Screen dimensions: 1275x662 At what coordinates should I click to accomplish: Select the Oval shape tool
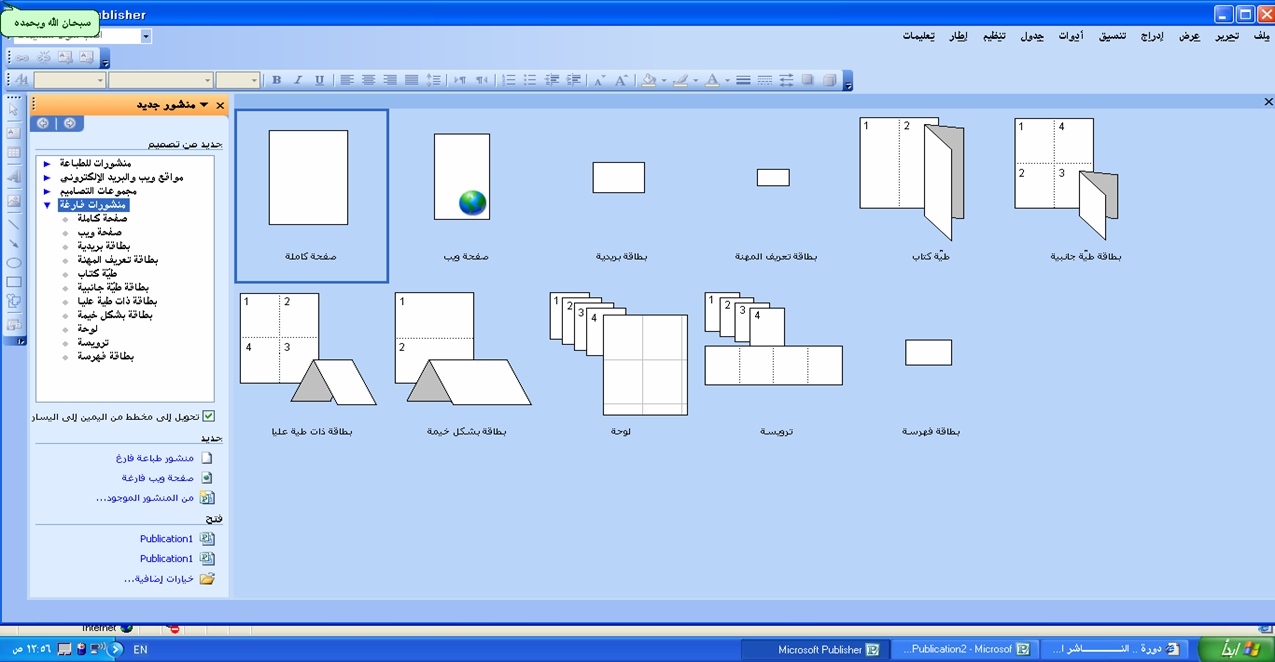pyautogui.click(x=14, y=263)
